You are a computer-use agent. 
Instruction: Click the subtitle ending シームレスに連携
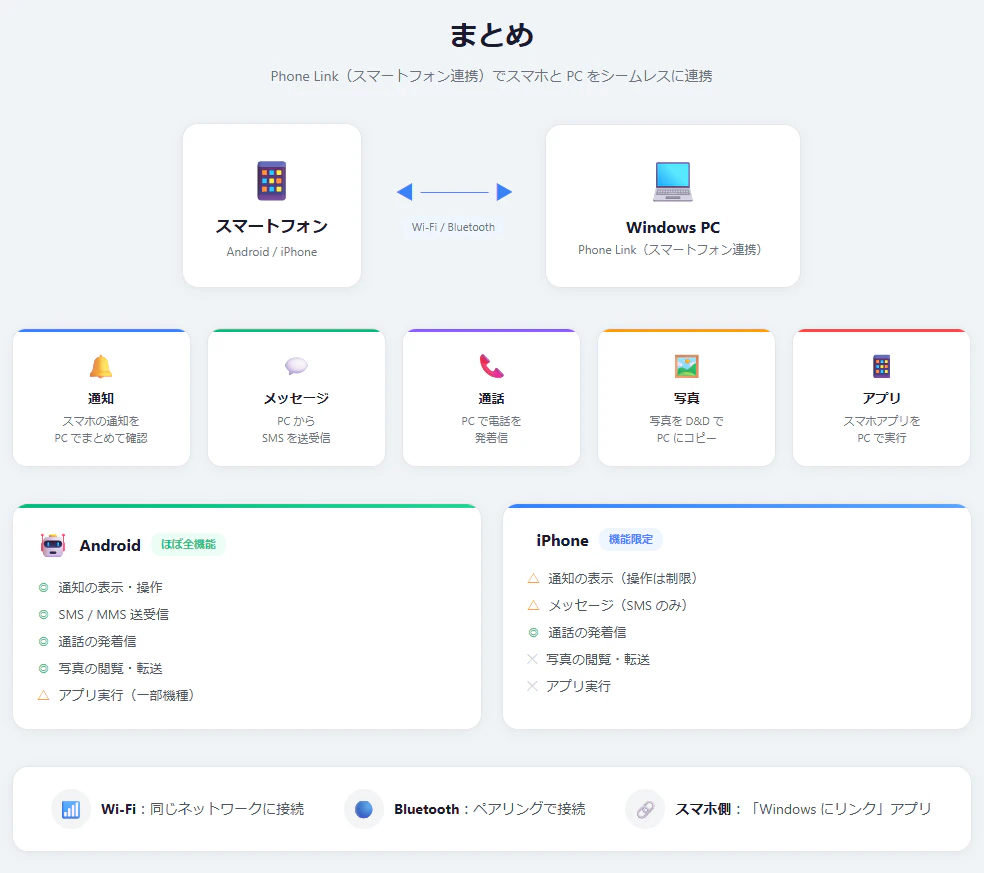tap(491, 76)
